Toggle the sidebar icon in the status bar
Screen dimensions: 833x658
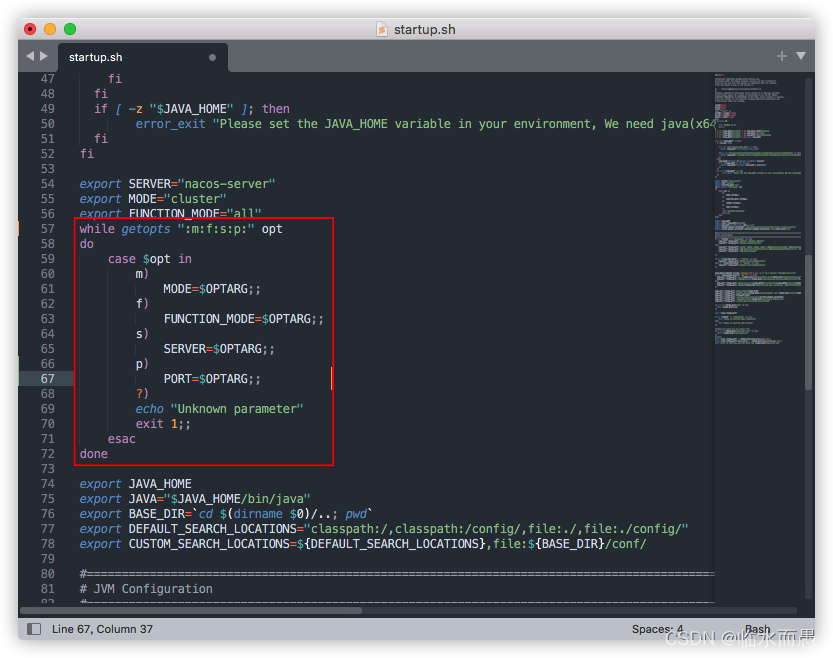pyautogui.click(x=34, y=629)
